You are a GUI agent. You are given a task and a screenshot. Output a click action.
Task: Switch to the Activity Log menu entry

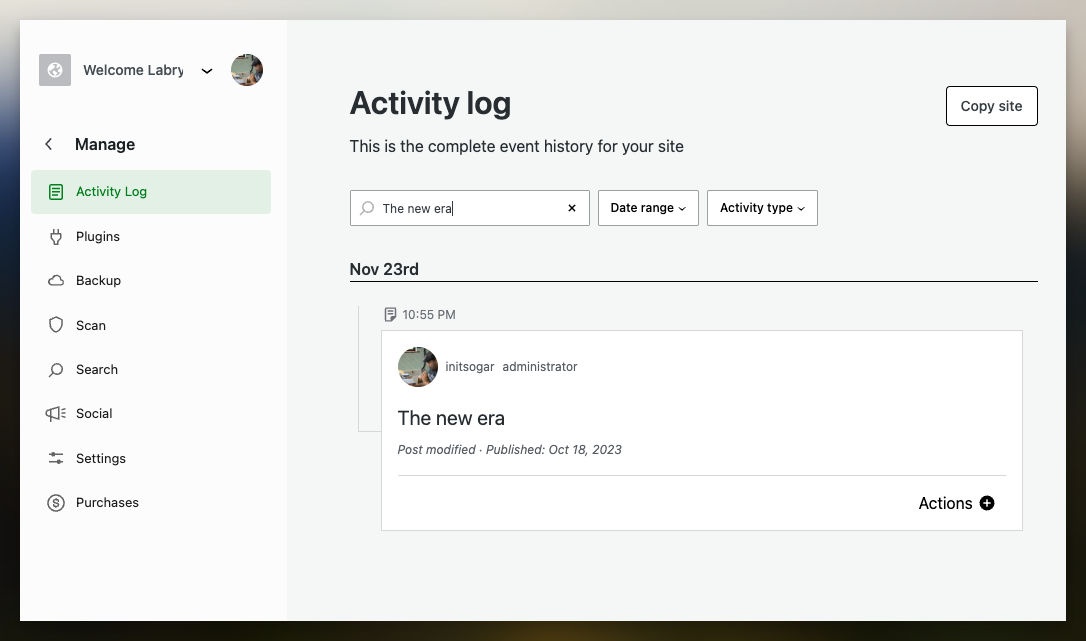click(110, 191)
